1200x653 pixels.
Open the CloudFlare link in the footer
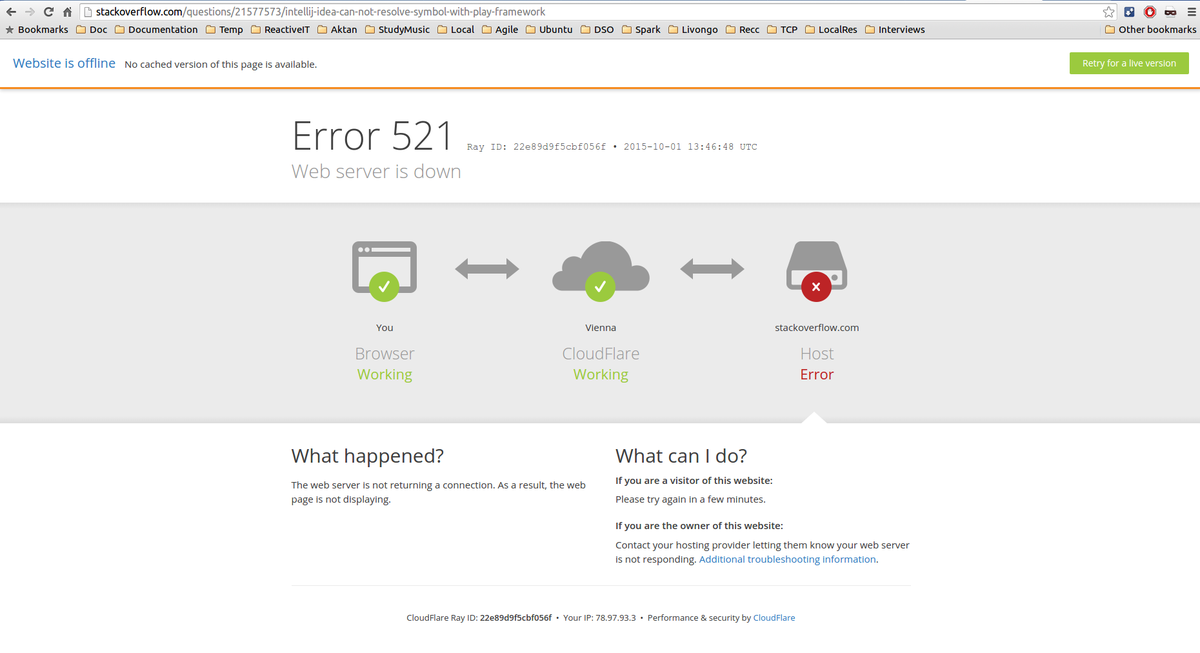[774, 618]
